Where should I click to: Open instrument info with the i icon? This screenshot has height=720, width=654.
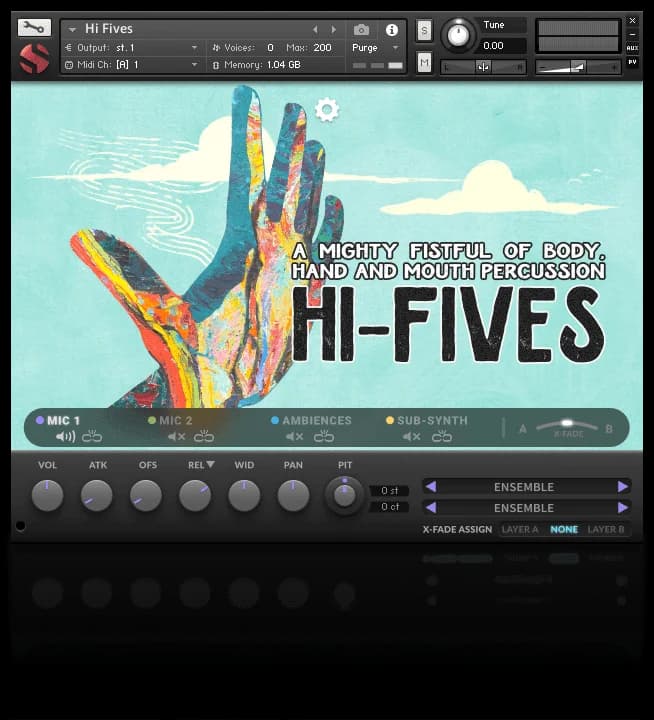(x=392, y=30)
